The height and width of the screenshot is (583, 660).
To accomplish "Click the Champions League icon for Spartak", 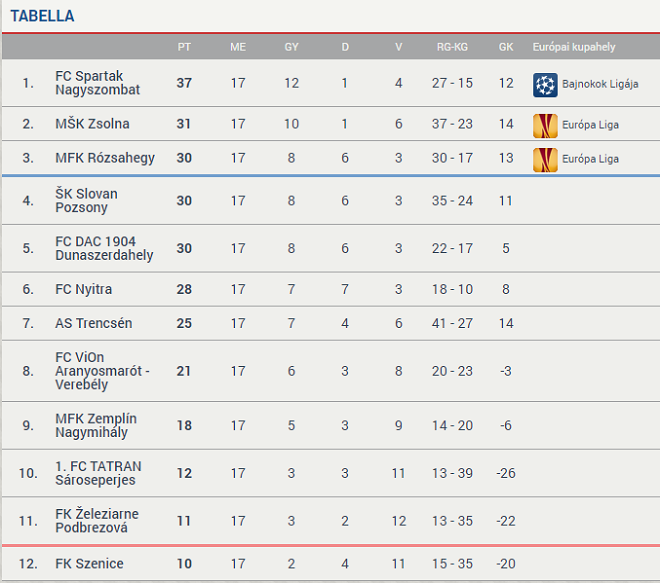I will click(545, 84).
